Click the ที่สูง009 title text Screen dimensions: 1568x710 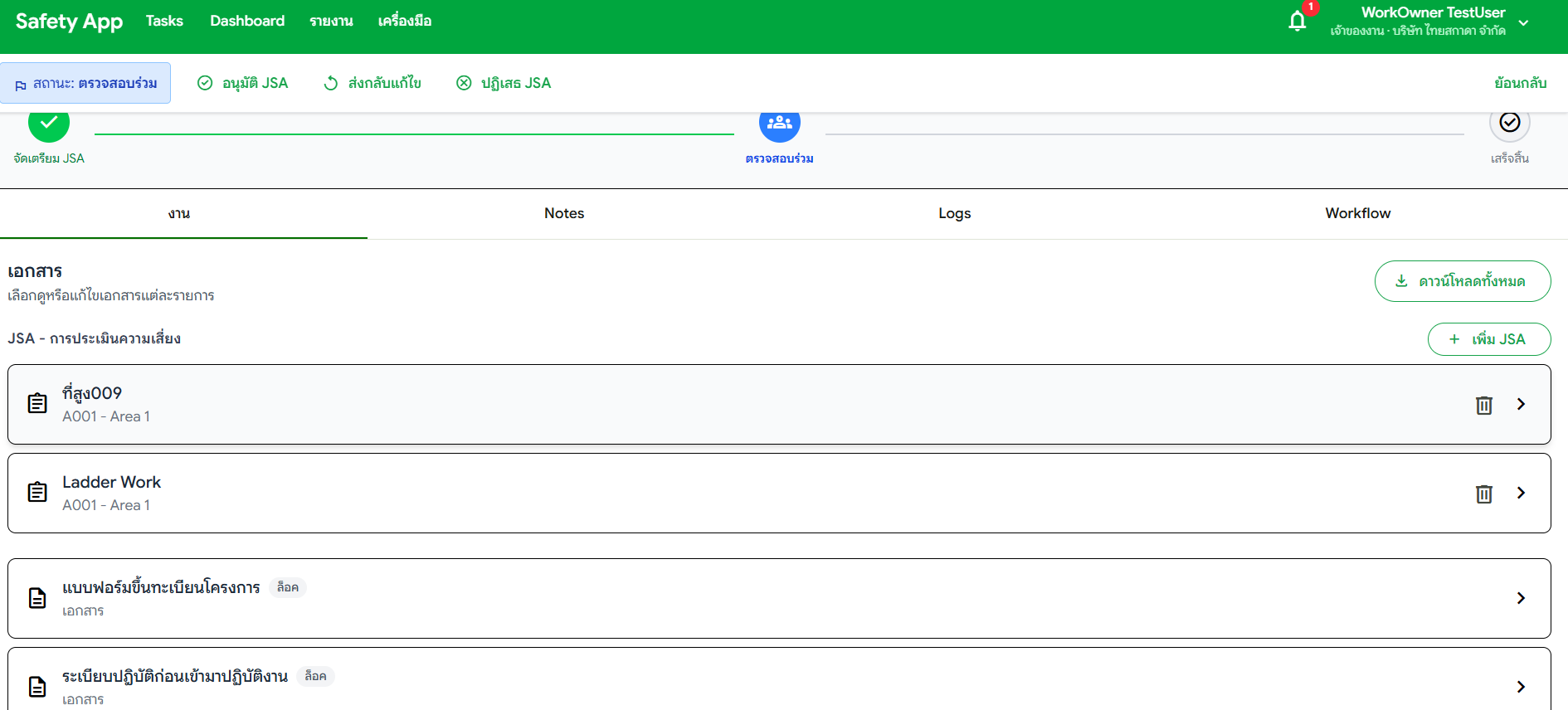(x=92, y=393)
